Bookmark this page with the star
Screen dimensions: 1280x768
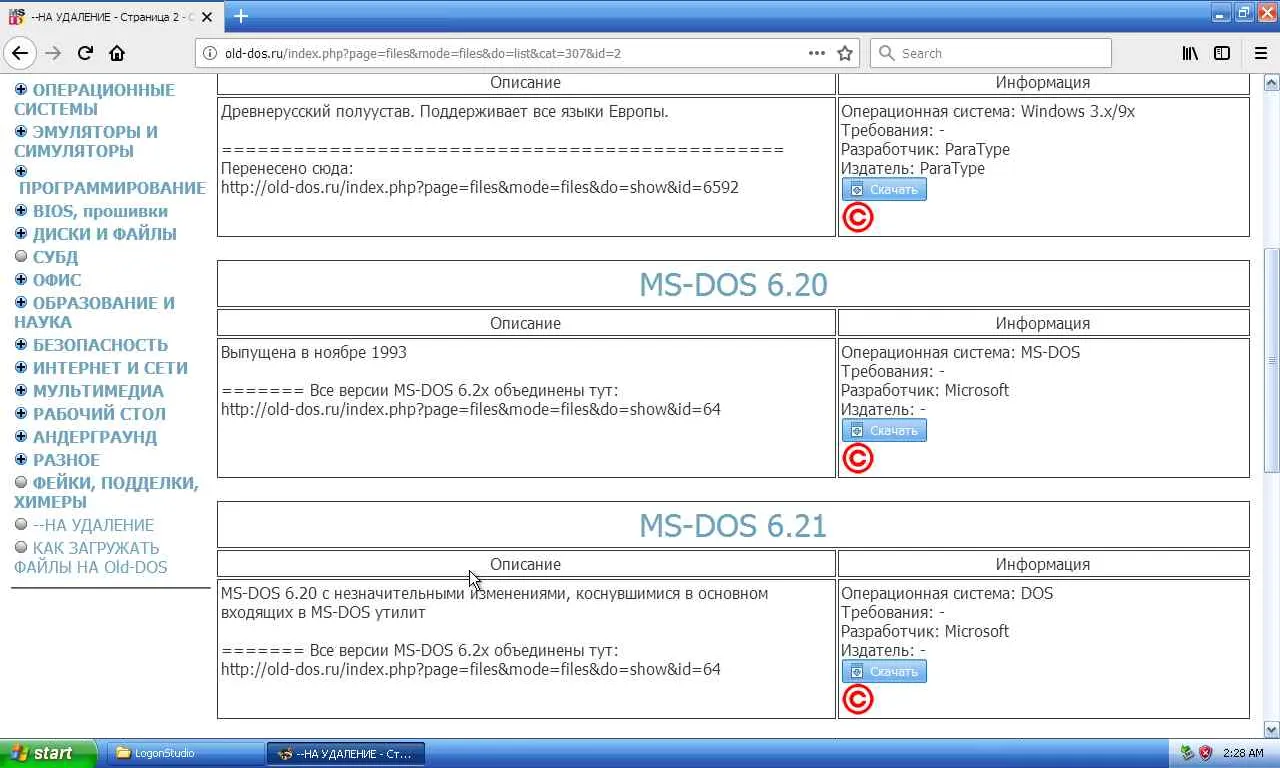[x=845, y=53]
